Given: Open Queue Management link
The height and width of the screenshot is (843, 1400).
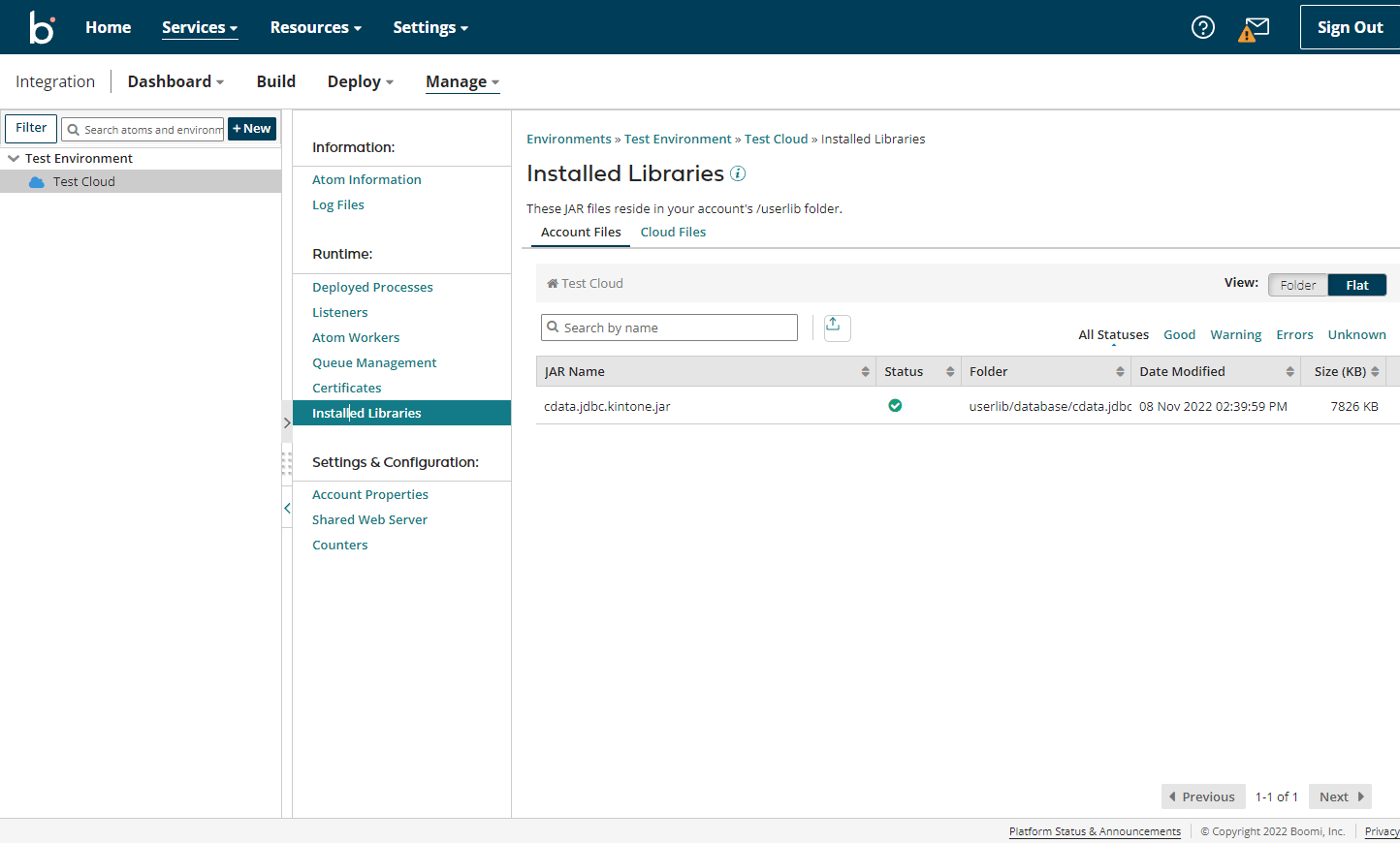Looking at the screenshot, I should pos(374,363).
